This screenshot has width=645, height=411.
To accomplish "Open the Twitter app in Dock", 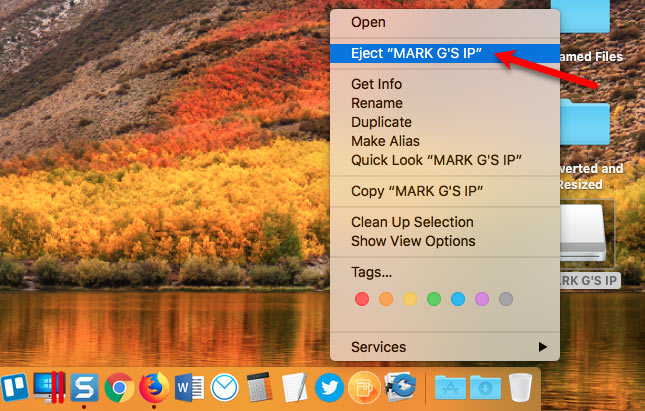I will tap(329, 387).
